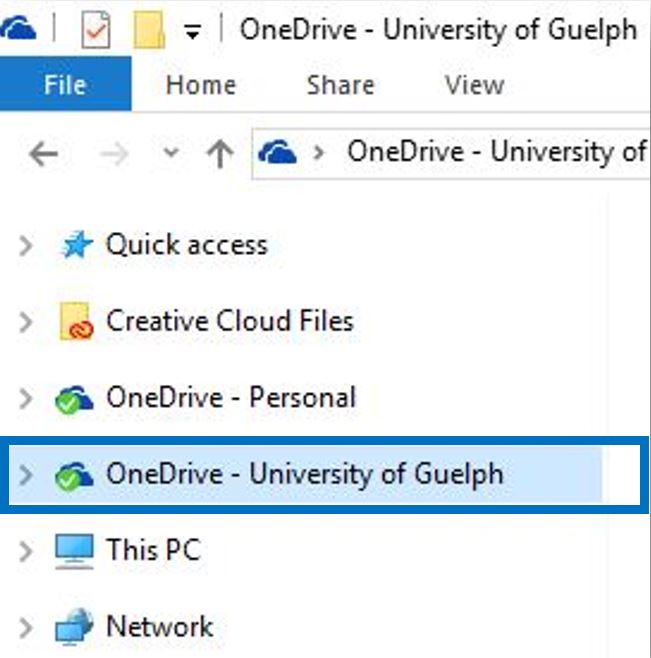The width and height of the screenshot is (651, 658).
Task: Switch to the Share ribbon tab
Action: (340, 85)
